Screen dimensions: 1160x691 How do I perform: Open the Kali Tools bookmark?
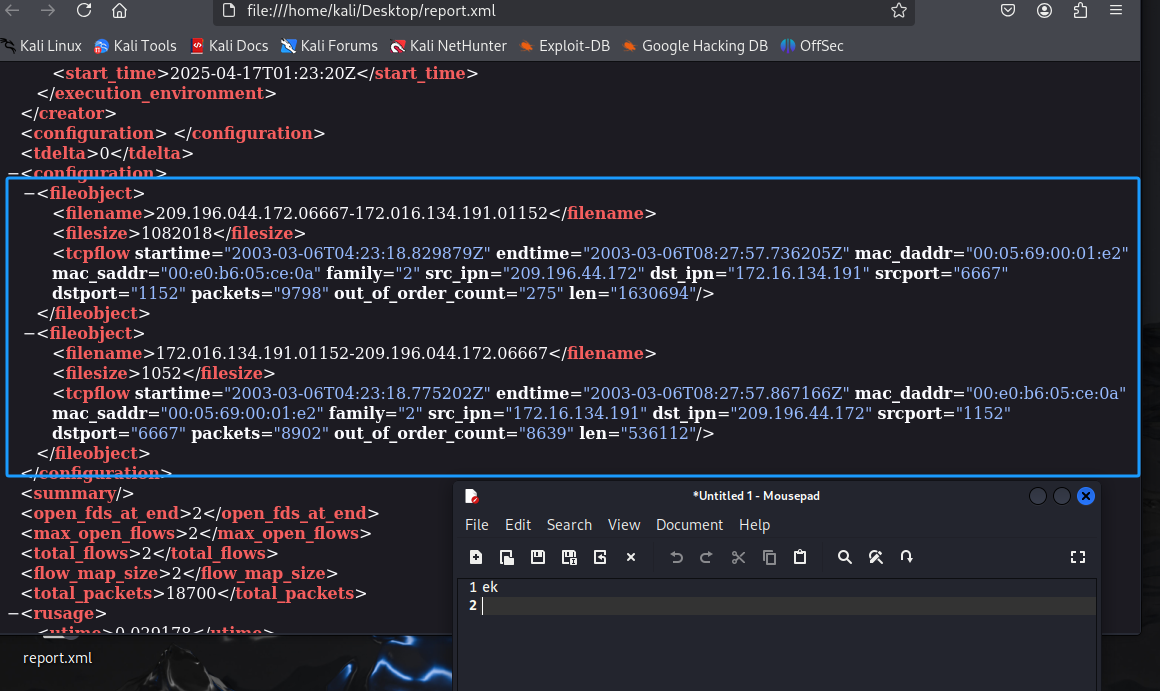click(x=135, y=46)
